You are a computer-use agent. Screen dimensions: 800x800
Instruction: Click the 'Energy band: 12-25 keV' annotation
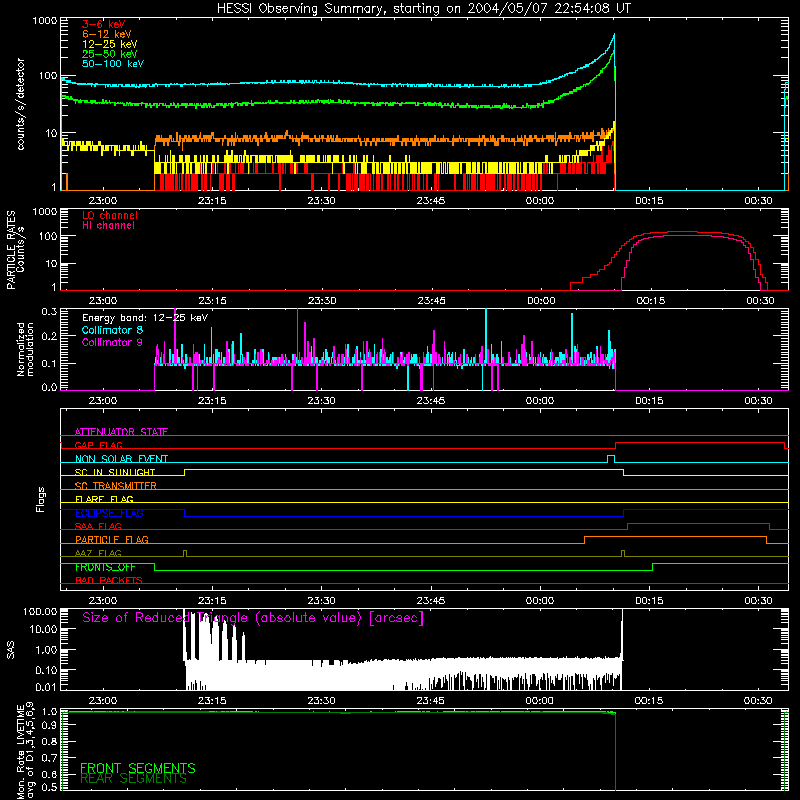point(145,318)
